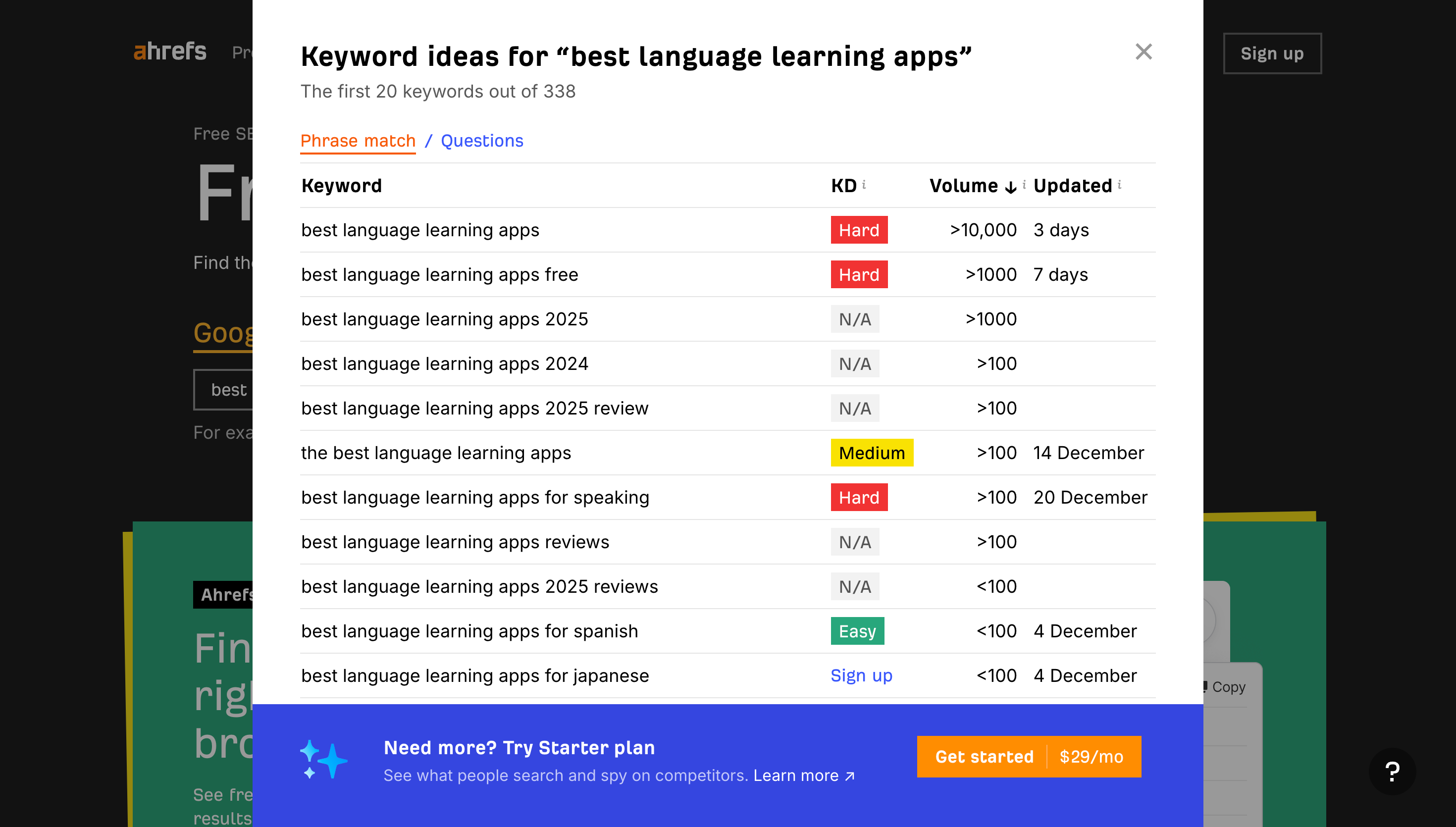The height and width of the screenshot is (827, 1456).
Task: Click the Easy badge for the spanish keyword
Action: pyautogui.click(x=857, y=630)
